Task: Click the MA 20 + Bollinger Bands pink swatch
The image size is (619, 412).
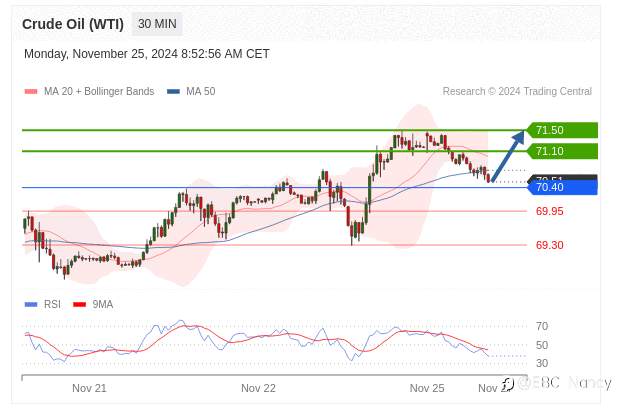Action: [31, 92]
